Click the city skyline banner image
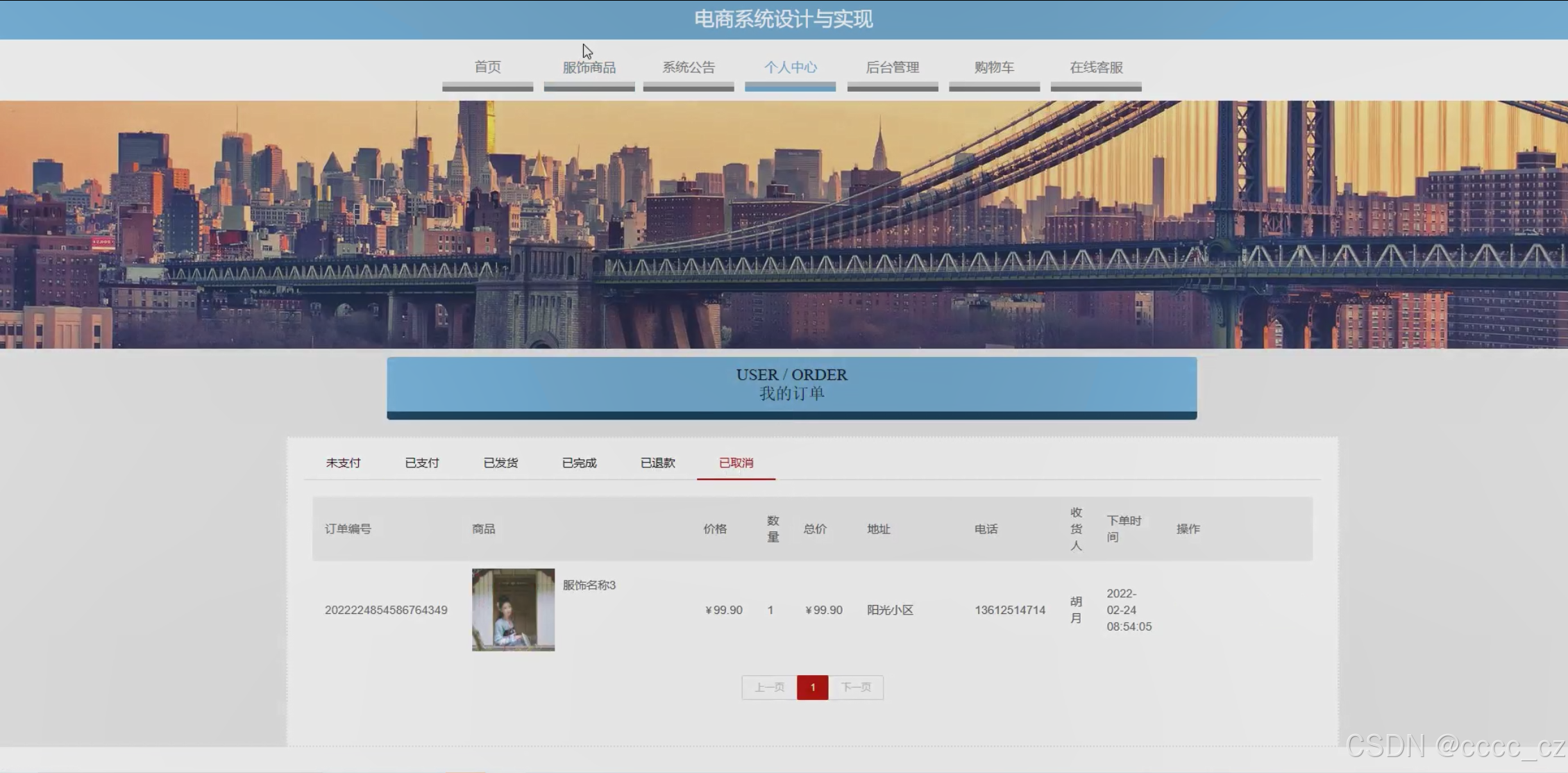This screenshot has height=773, width=1568. click(x=783, y=224)
